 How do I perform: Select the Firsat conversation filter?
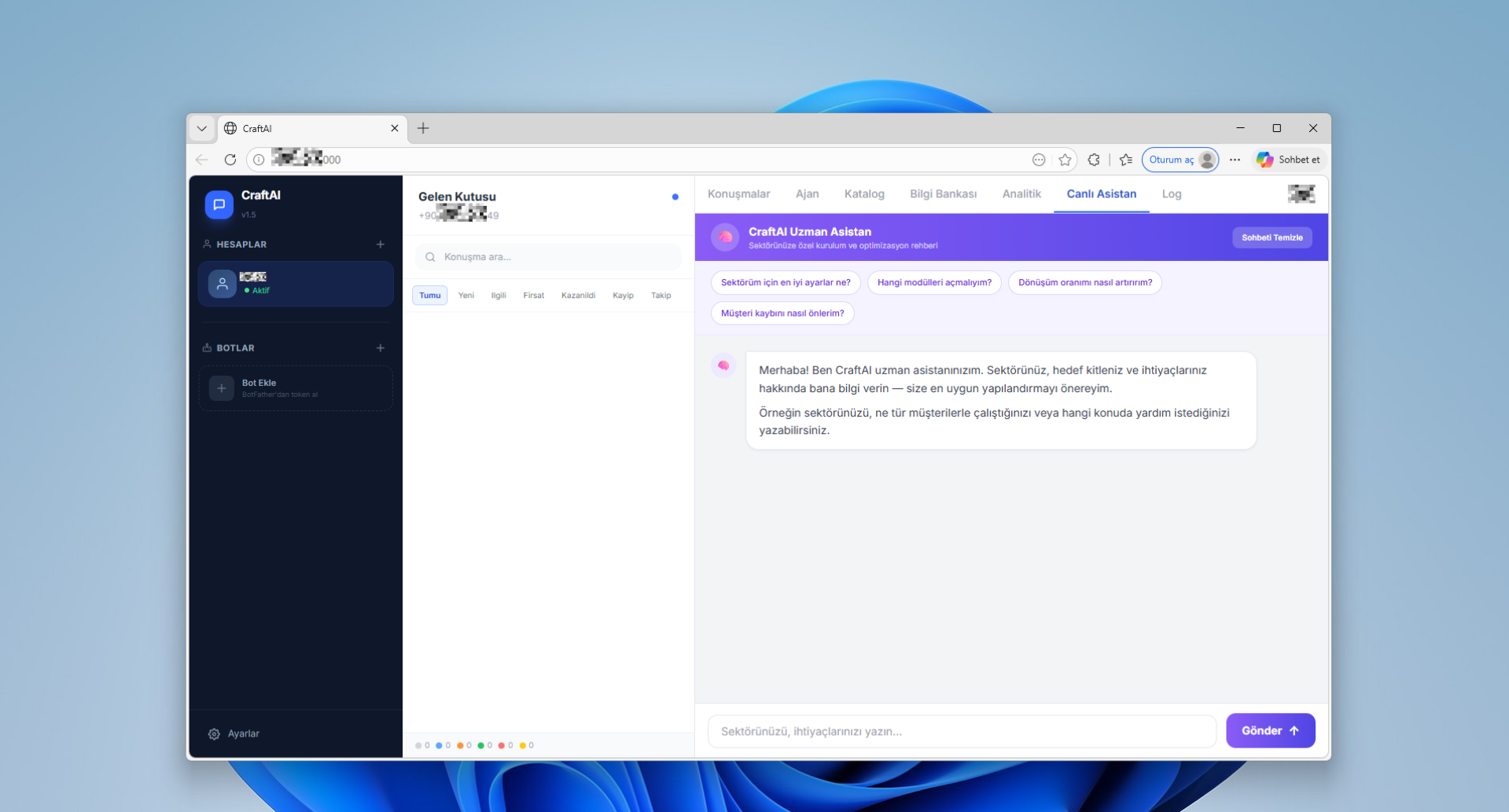pos(533,296)
